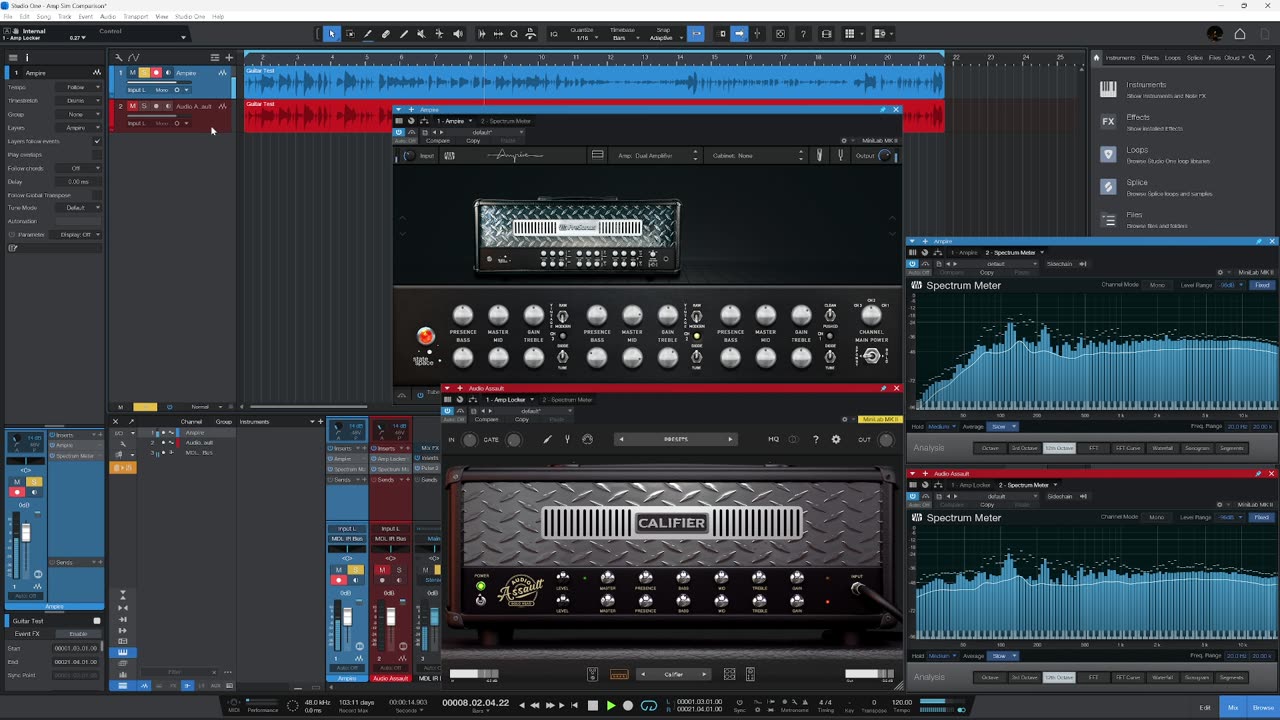The width and height of the screenshot is (1280, 720).
Task: Select the Arrow tool in the toolbar
Action: click(x=332, y=34)
